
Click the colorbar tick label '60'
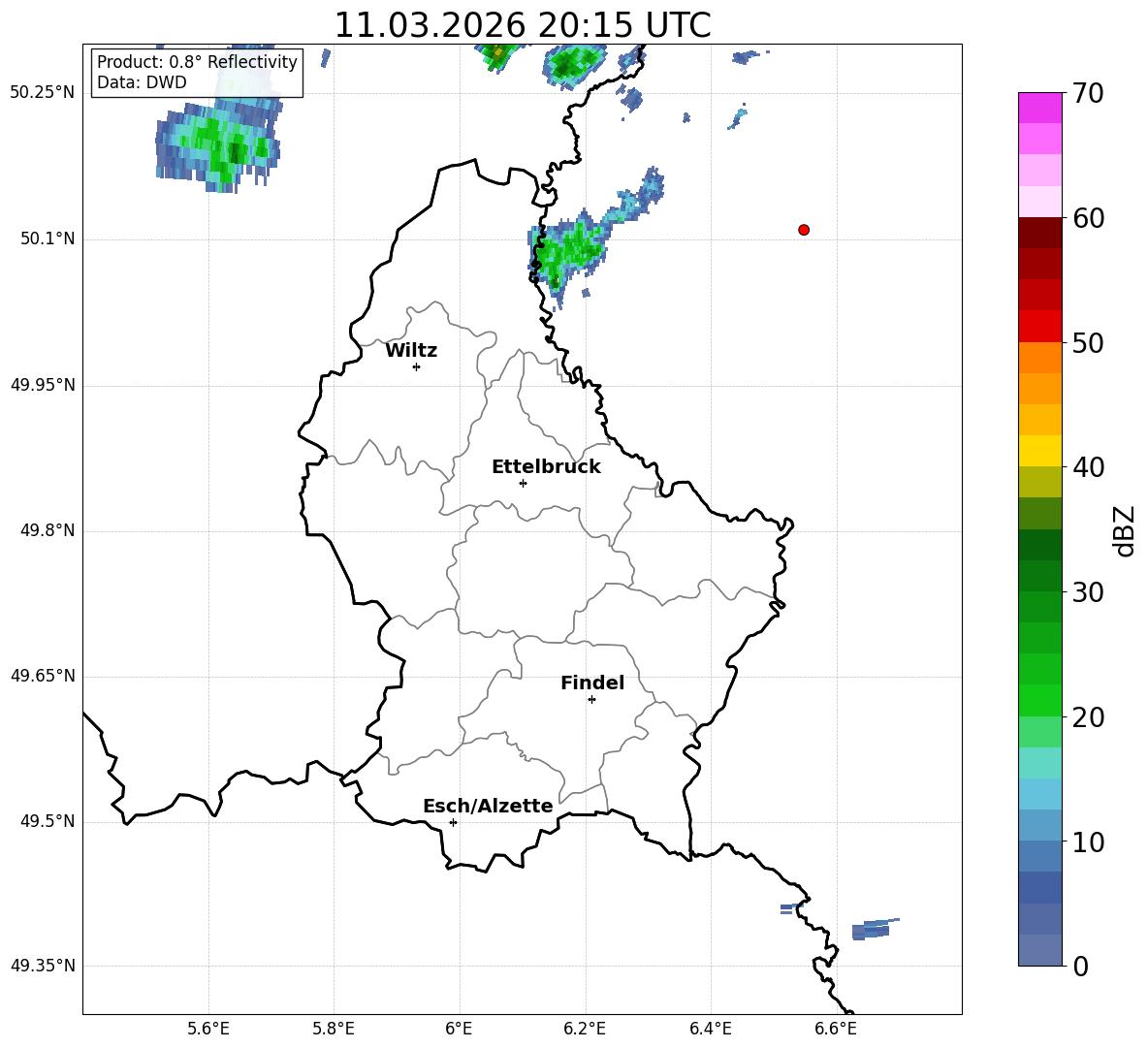coord(1088,218)
